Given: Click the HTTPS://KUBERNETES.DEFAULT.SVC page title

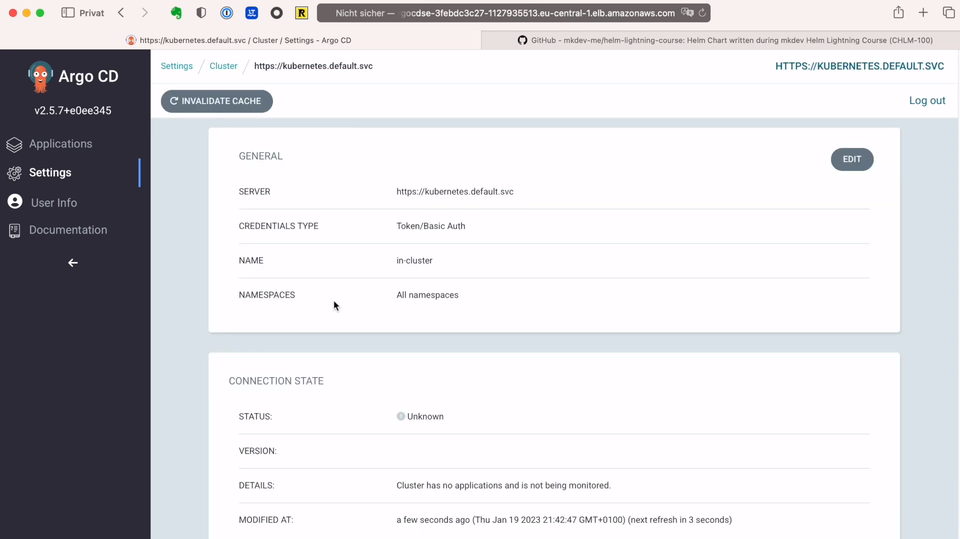Looking at the screenshot, I should click(860, 66).
